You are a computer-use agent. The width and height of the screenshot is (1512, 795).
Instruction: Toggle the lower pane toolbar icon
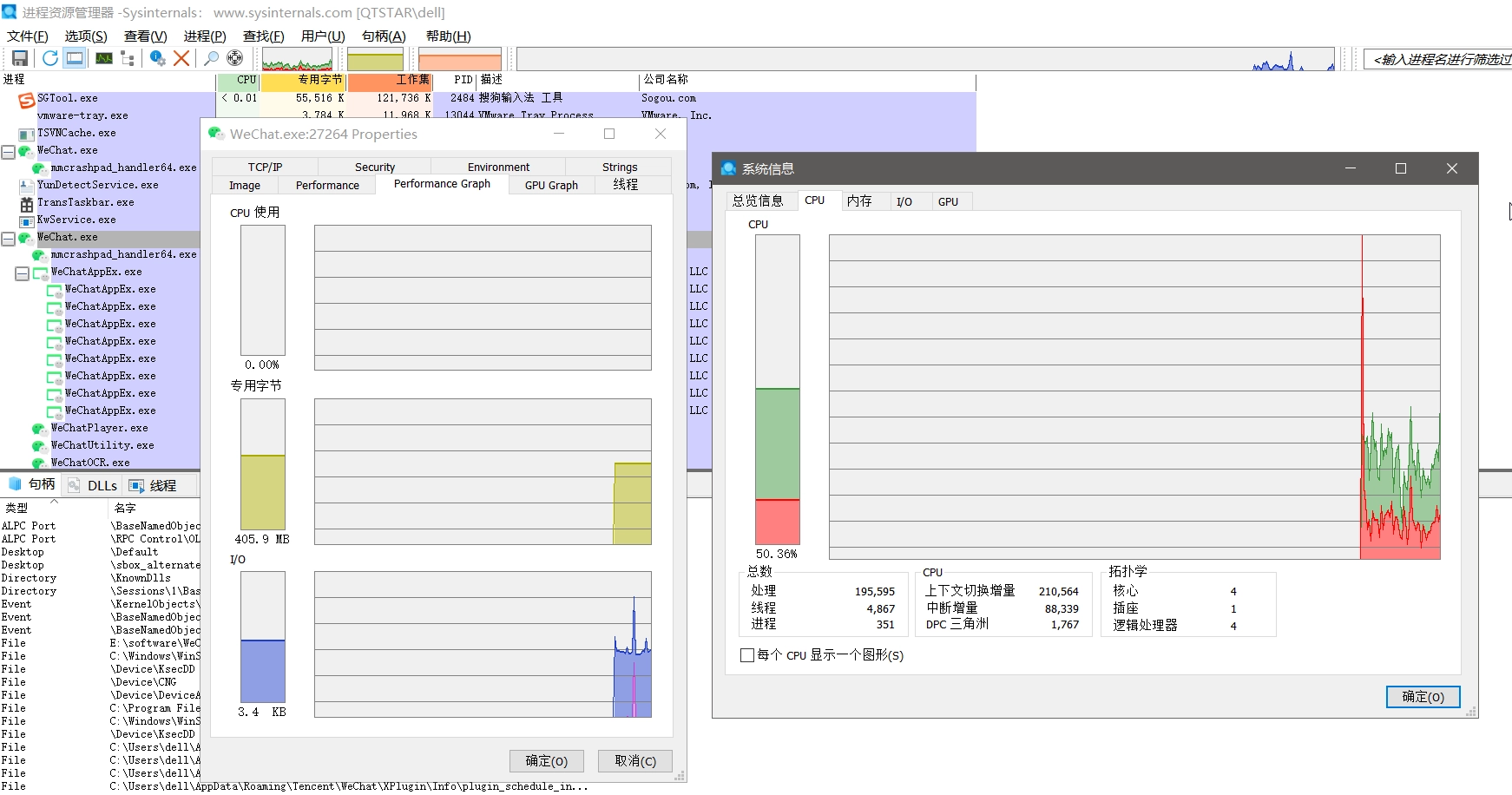[76, 58]
